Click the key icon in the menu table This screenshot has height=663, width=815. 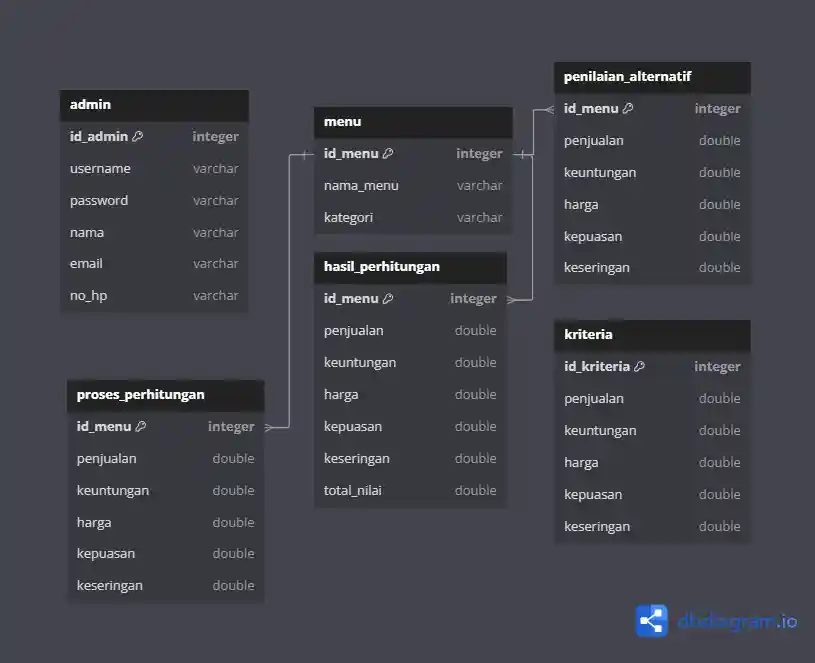click(388, 154)
